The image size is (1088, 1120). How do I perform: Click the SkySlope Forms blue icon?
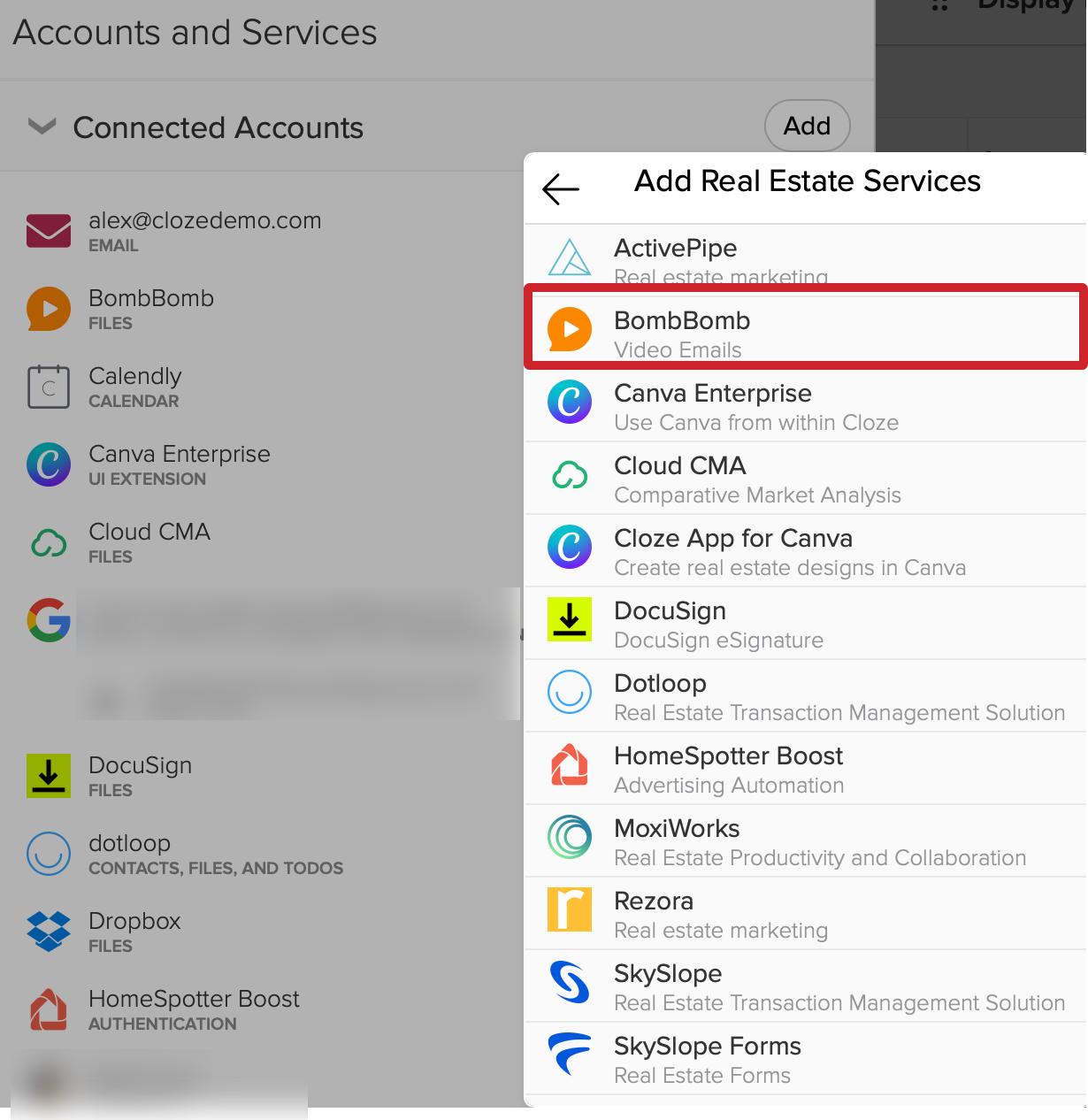coord(570,1054)
